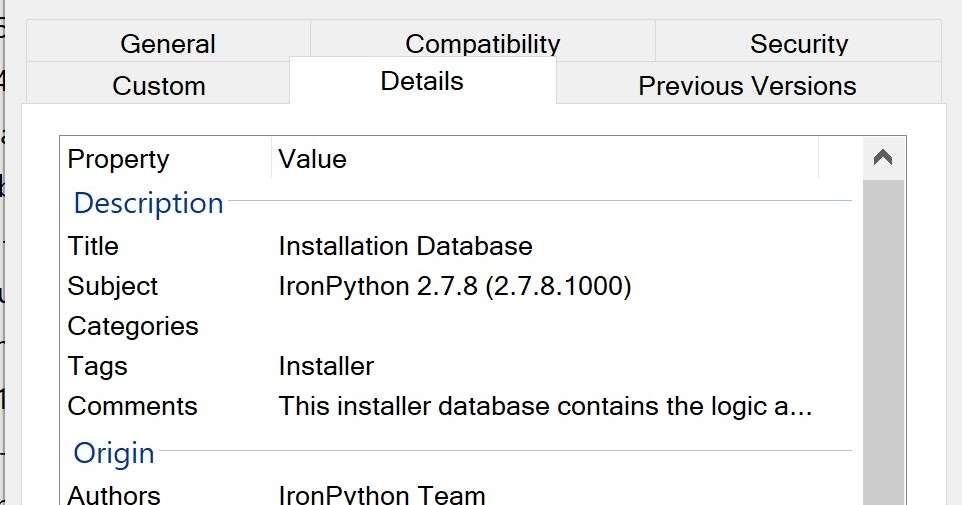The image size is (962, 505).
Task: Click the scroll up arrow in property list
Action: (883, 158)
